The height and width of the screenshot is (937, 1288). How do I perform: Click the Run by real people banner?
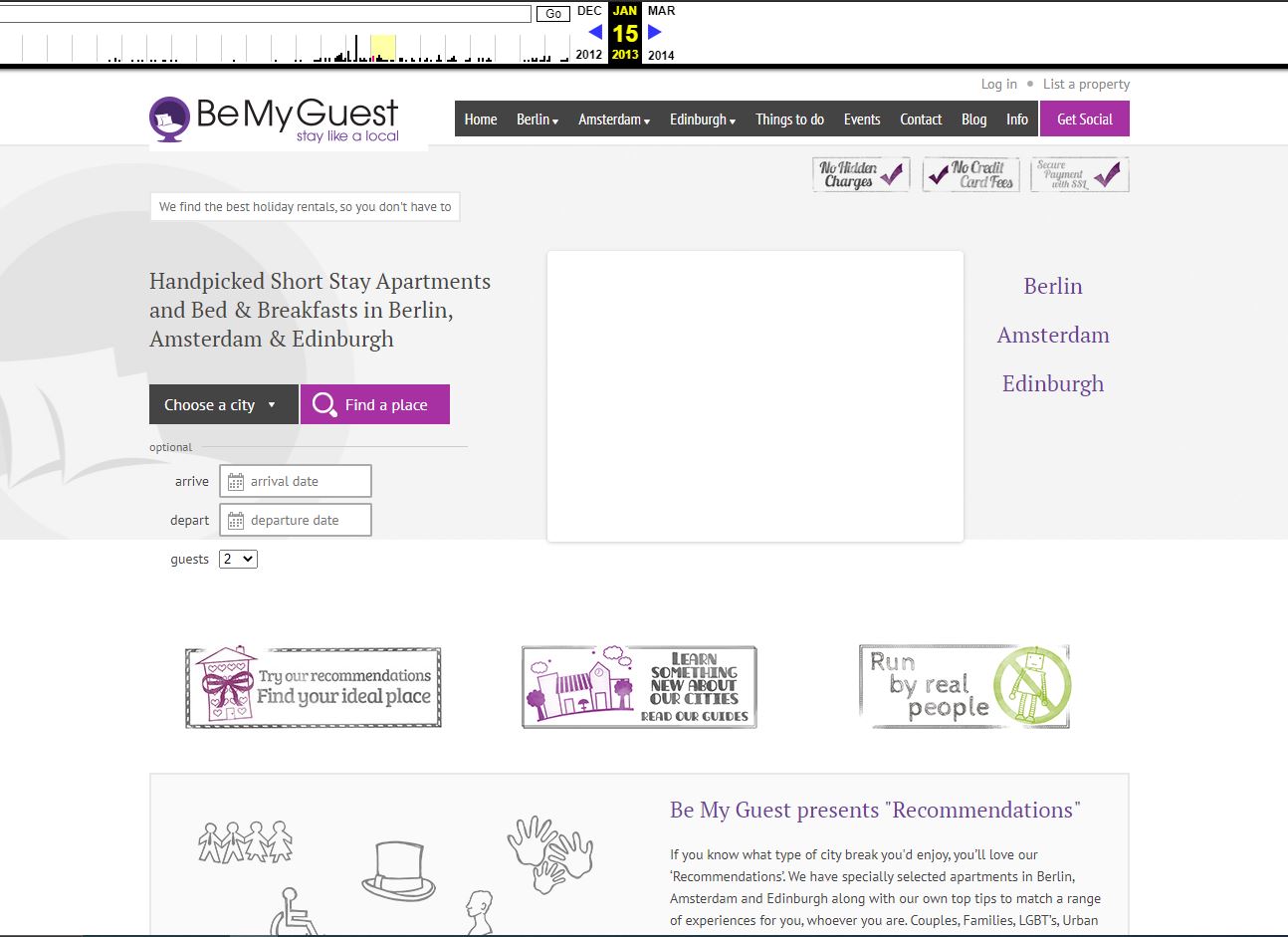click(965, 687)
